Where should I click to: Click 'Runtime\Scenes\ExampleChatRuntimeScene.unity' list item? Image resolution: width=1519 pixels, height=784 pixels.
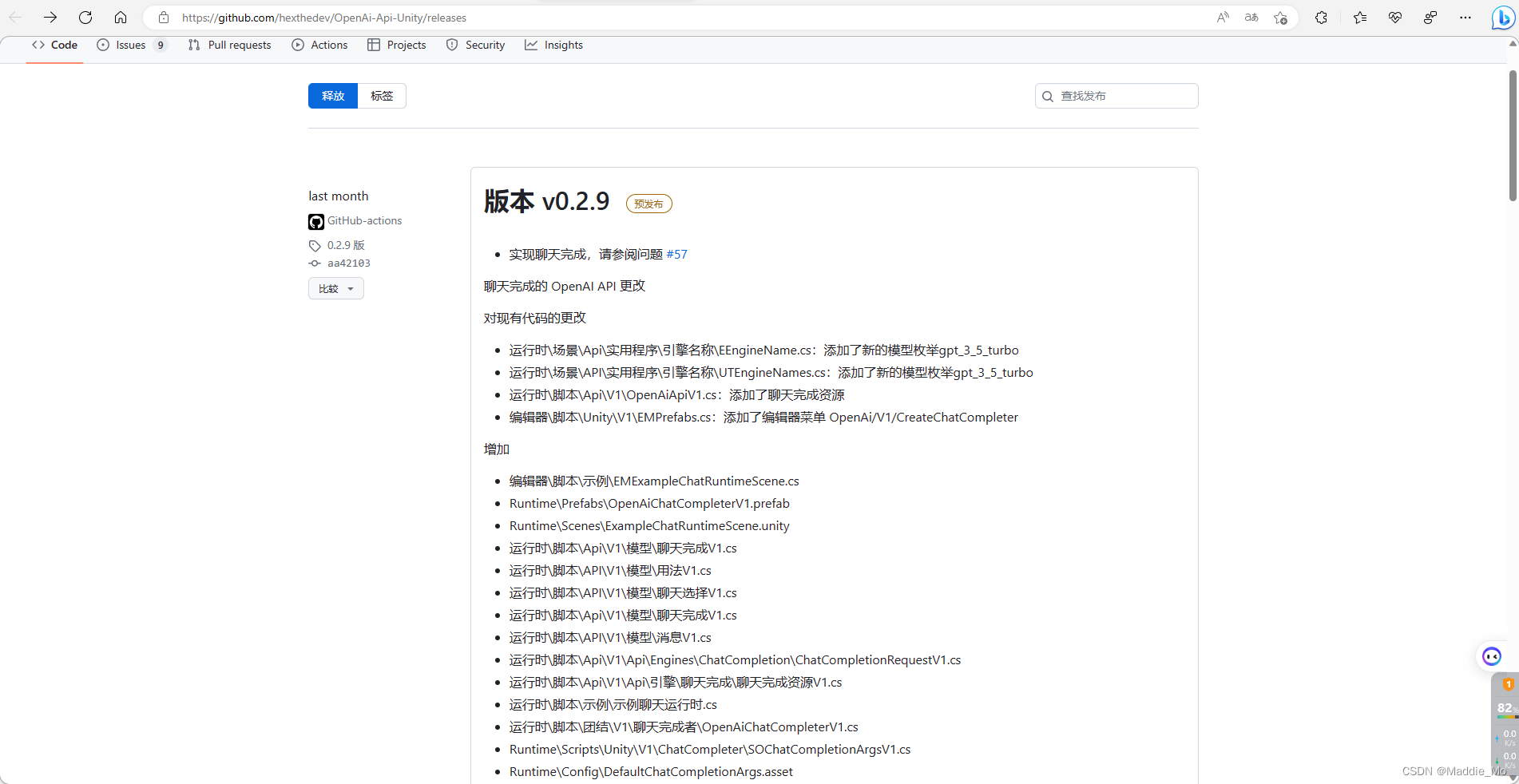(649, 525)
